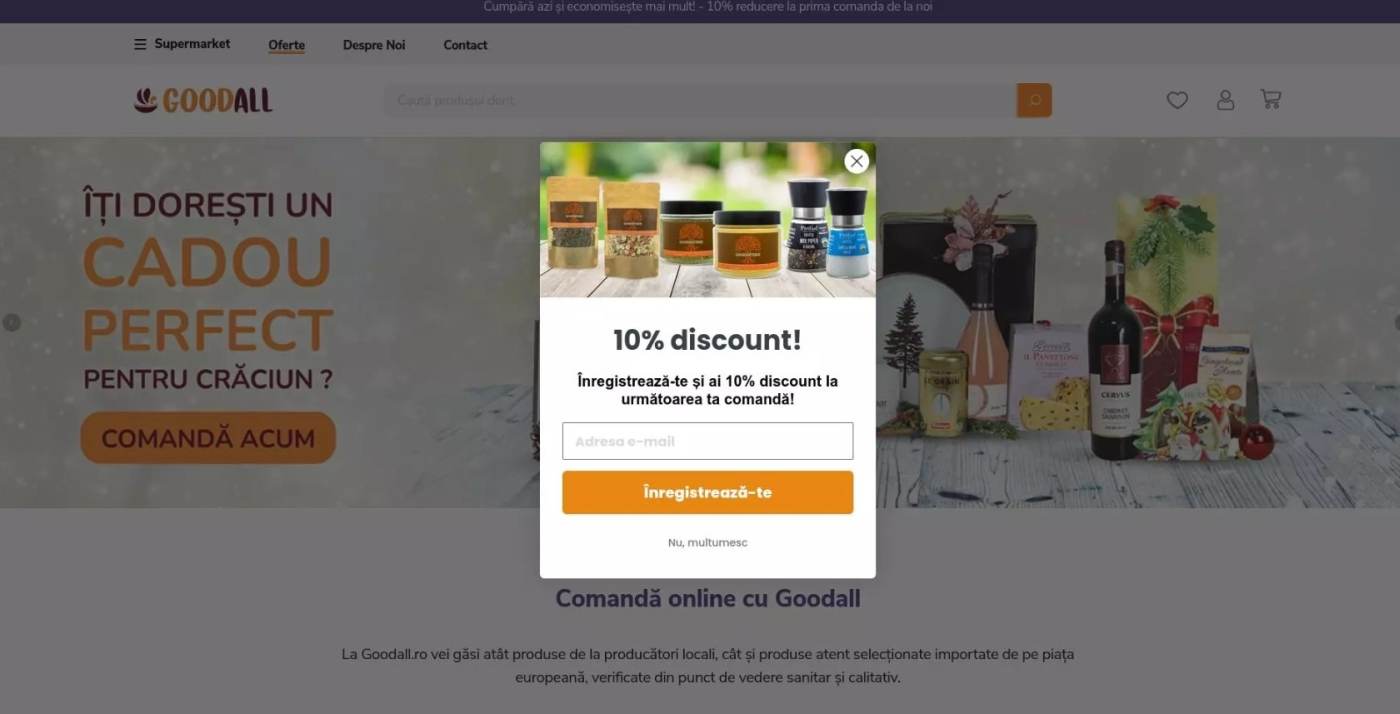Screen dimensions: 1400x714
Task: Open the Despre Noi page
Action: click(x=374, y=45)
